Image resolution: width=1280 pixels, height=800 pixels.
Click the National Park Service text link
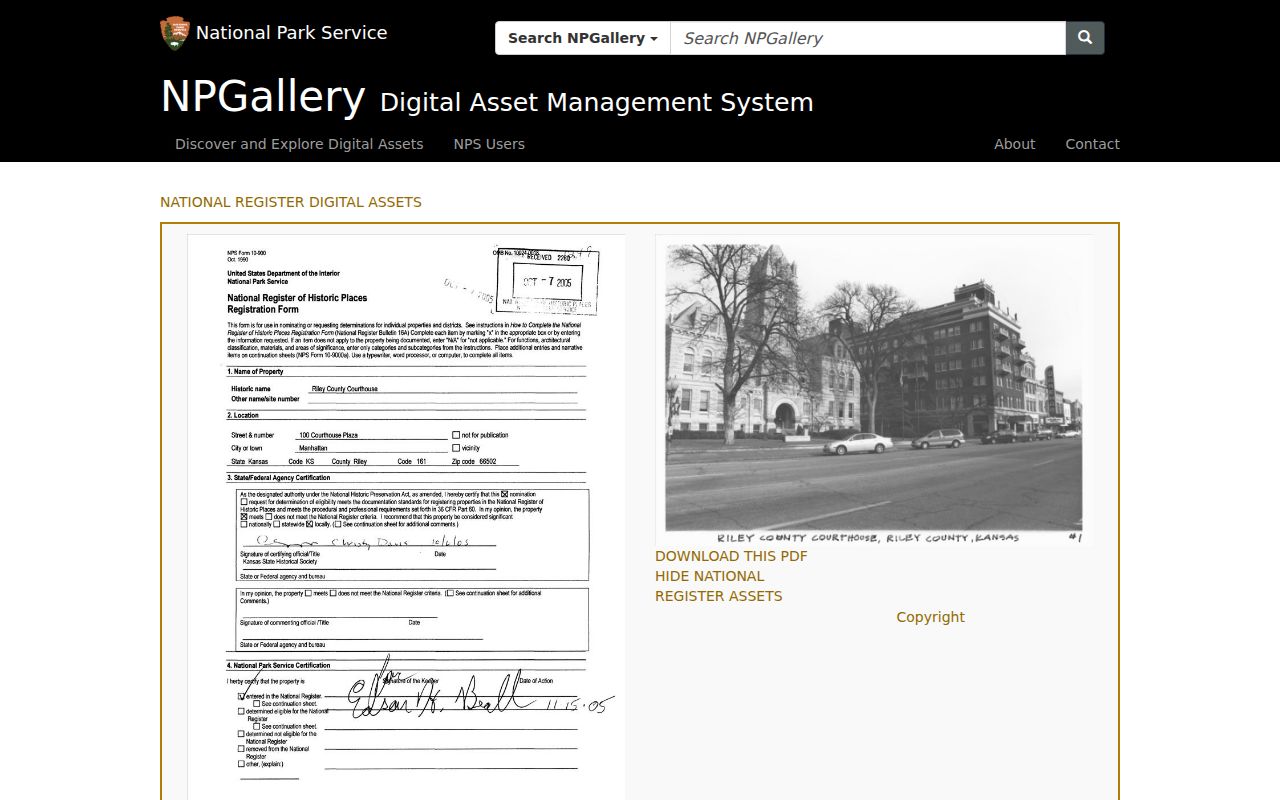tap(291, 33)
